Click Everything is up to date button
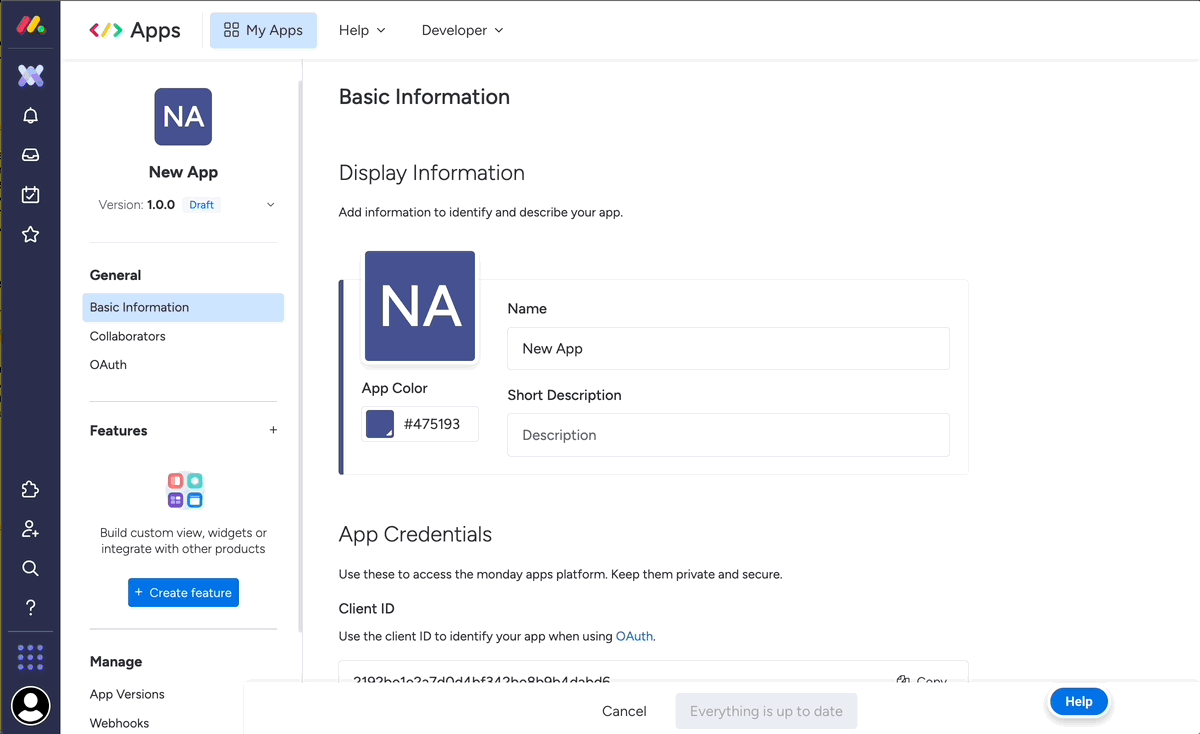The height and width of the screenshot is (734, 1200). 766,711
